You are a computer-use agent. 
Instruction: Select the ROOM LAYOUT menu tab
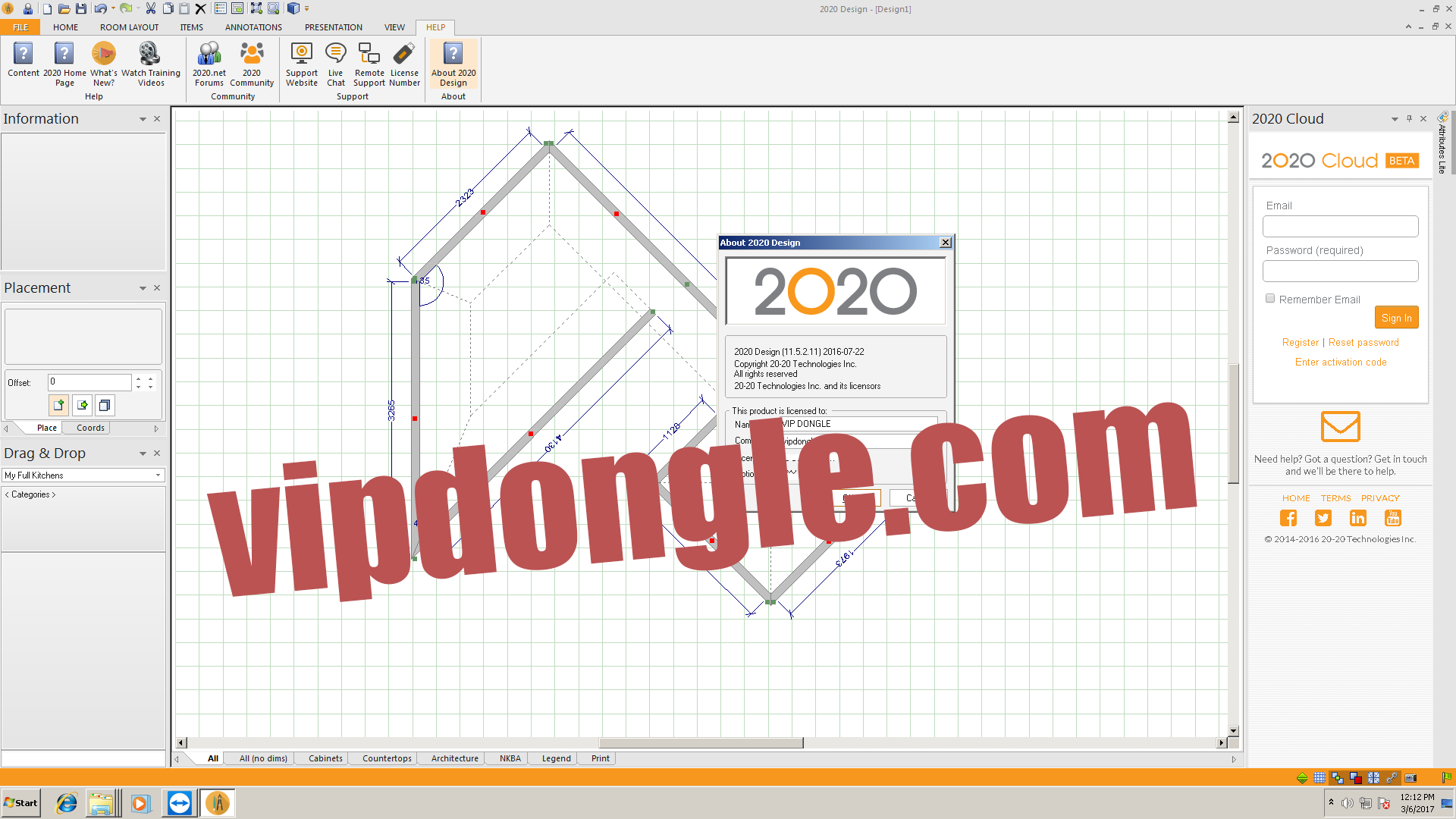[128, 27]
